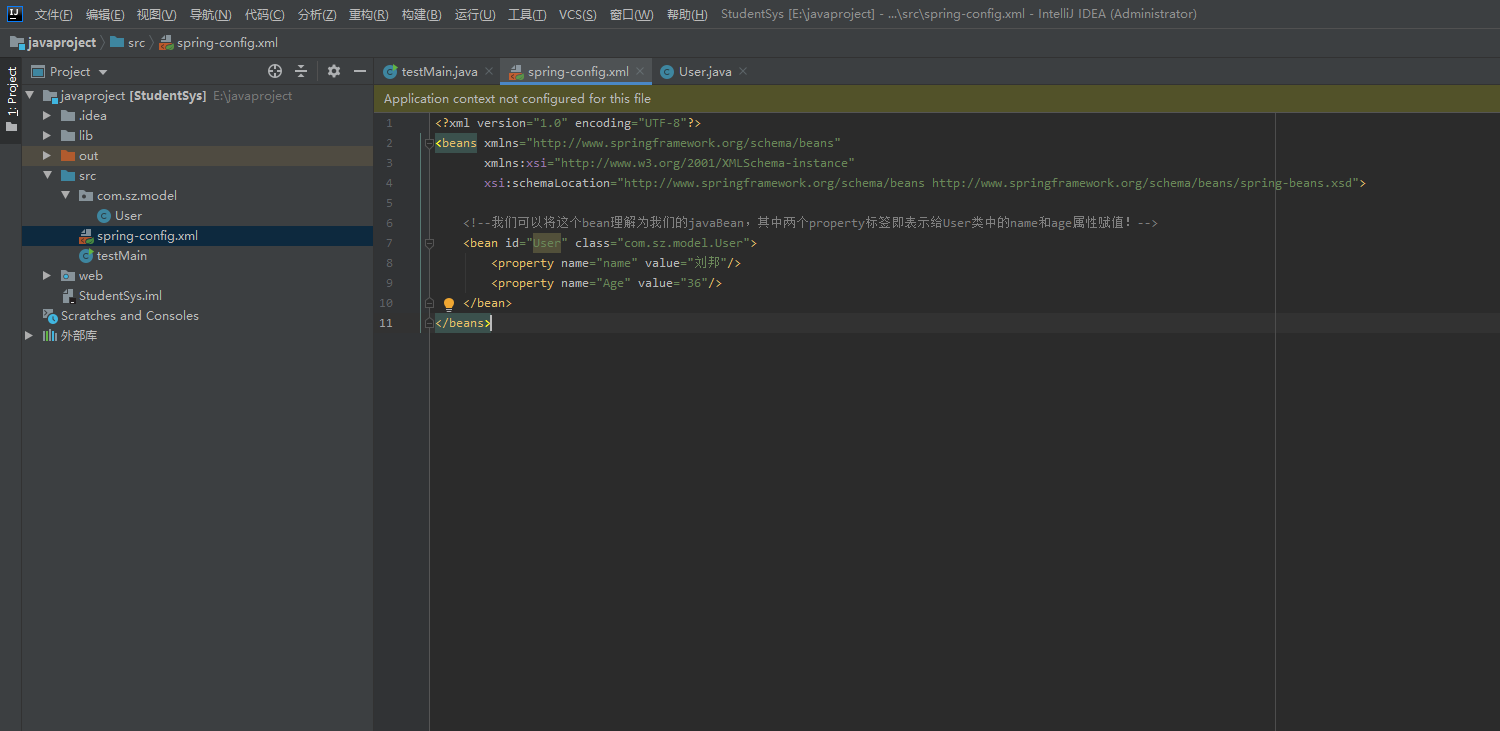
Task: Select StudentSys.iml file in tree
Action: pyautogui.click(x=120, y=296)
